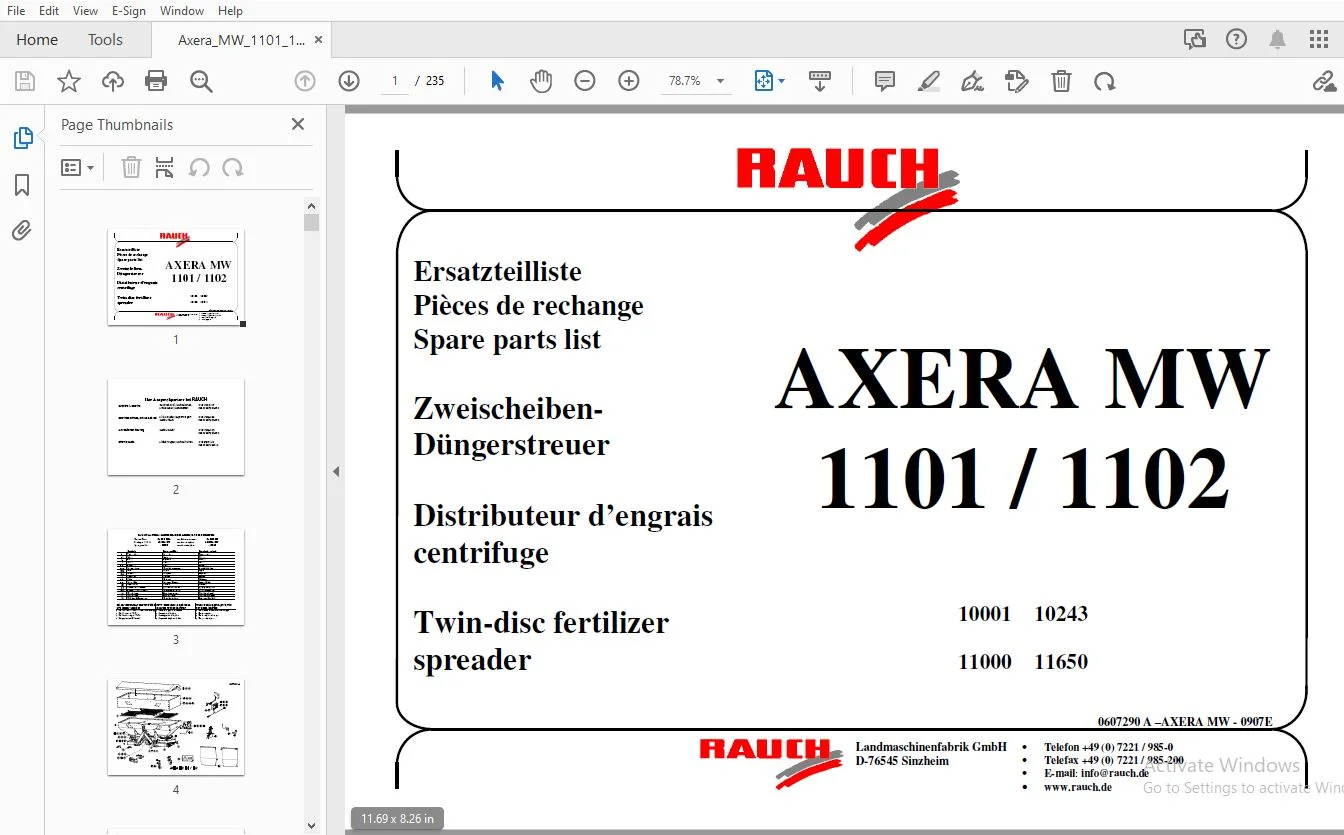Screen dimensions: 1344x835
Task: Open the Help question mark icon
Action: pos(1237,40)
